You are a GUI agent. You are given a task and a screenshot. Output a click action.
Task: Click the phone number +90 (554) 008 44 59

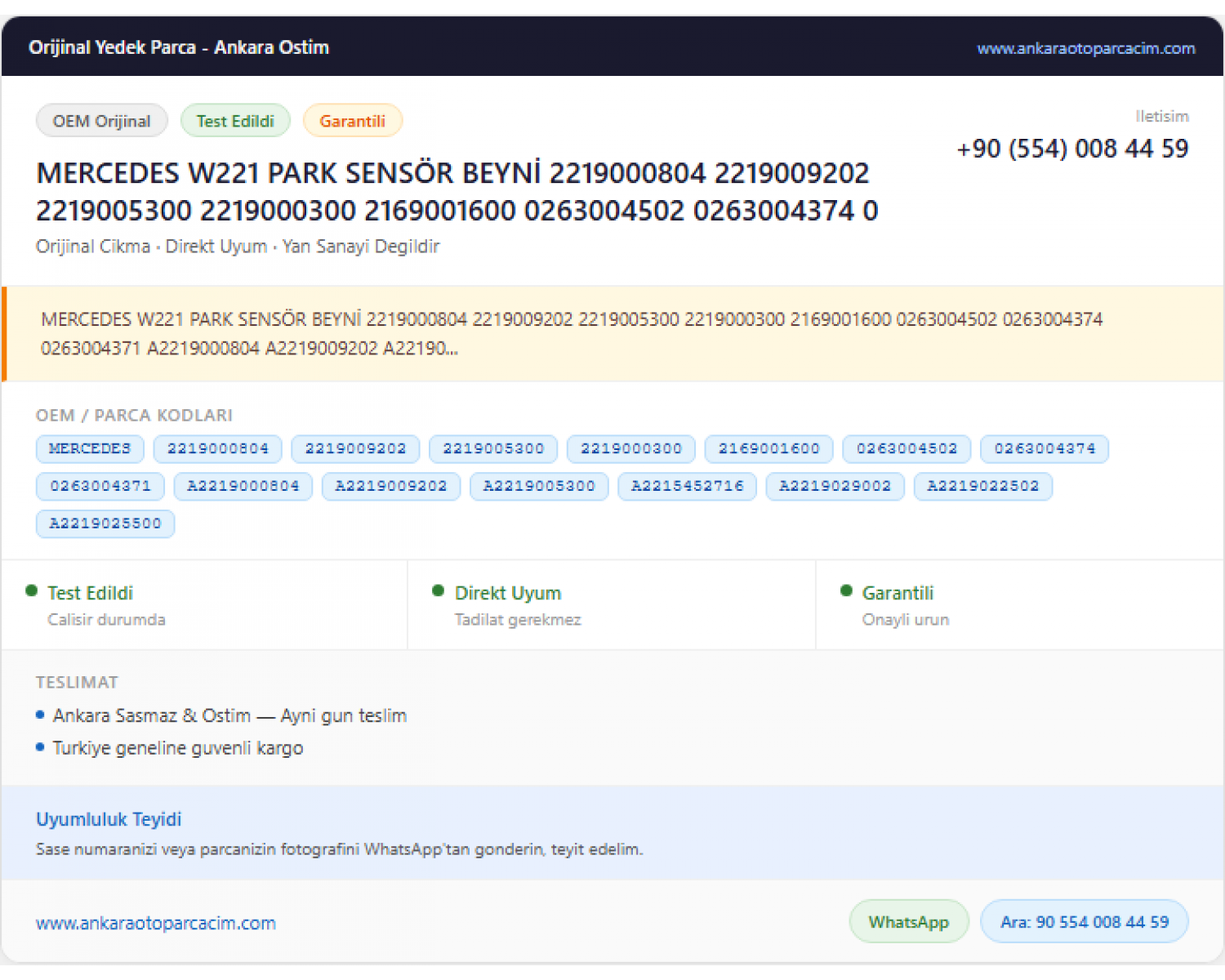click(1072, 149)
